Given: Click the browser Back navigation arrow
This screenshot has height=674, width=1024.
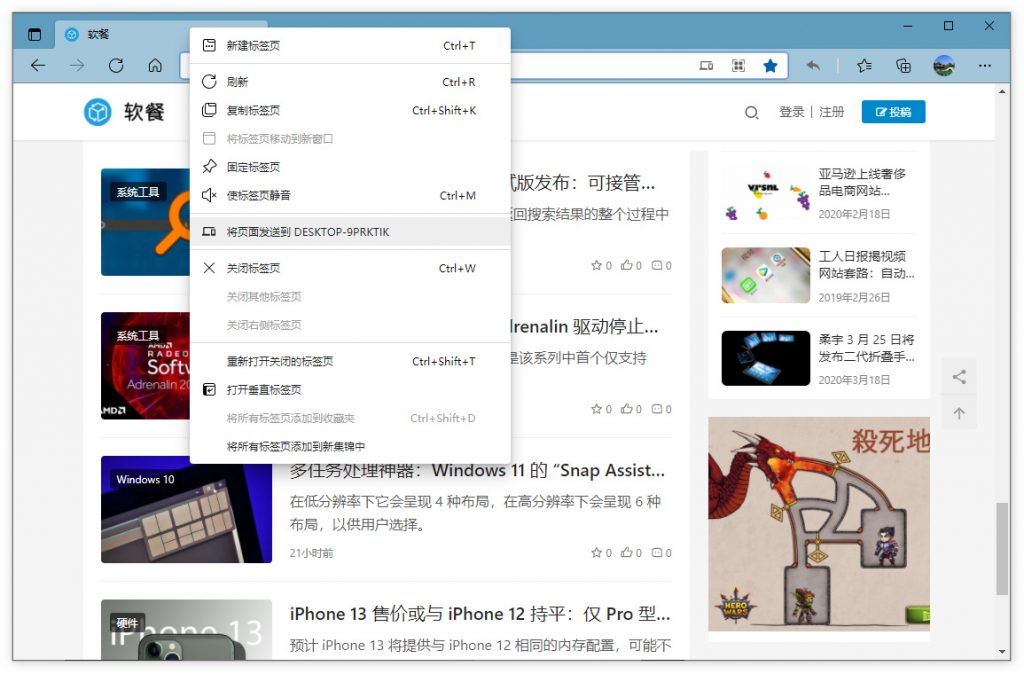Looking at the screenshot, I should click(37, 66).
